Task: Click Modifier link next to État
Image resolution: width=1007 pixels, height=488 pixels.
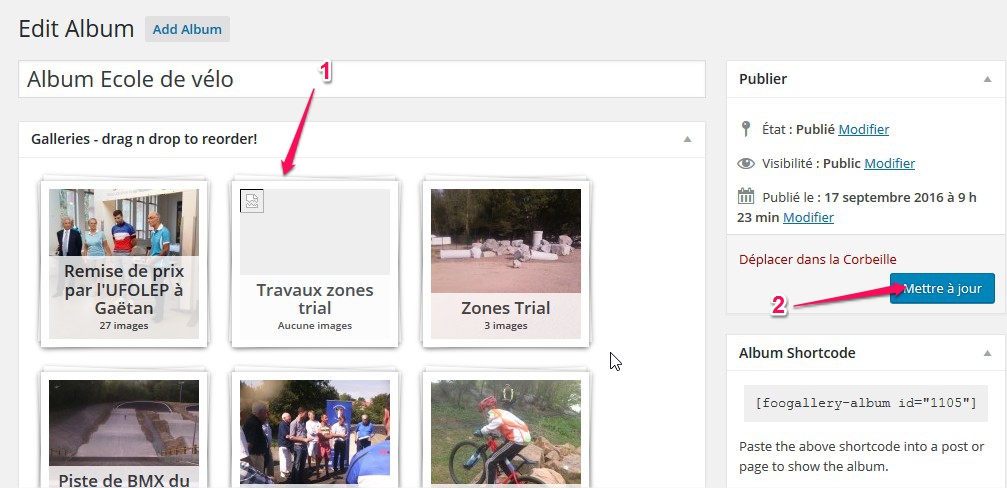Action: 863,129
